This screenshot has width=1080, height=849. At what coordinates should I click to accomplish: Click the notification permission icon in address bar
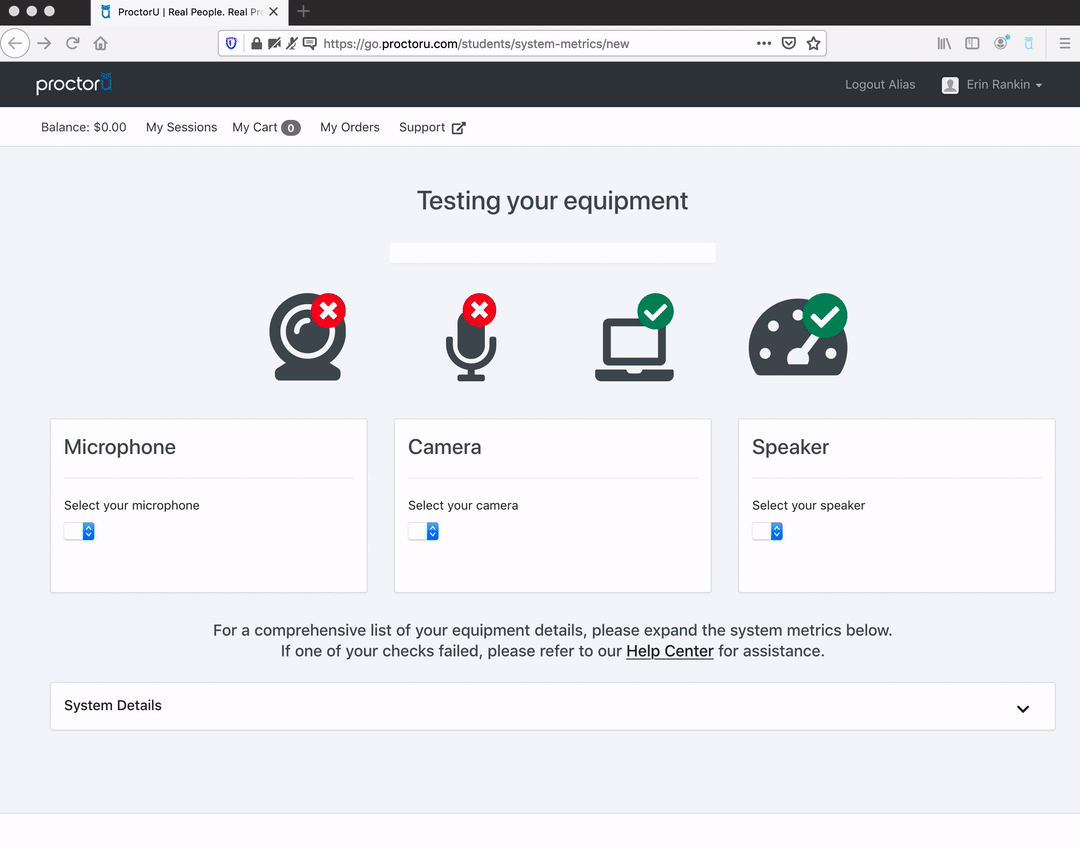tap(310, 43)
